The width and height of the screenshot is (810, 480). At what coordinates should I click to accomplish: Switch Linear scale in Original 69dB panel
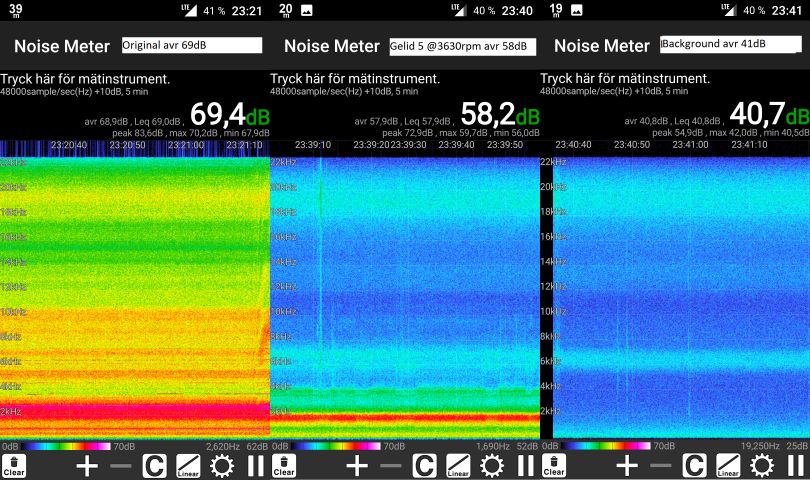(188, 466)
